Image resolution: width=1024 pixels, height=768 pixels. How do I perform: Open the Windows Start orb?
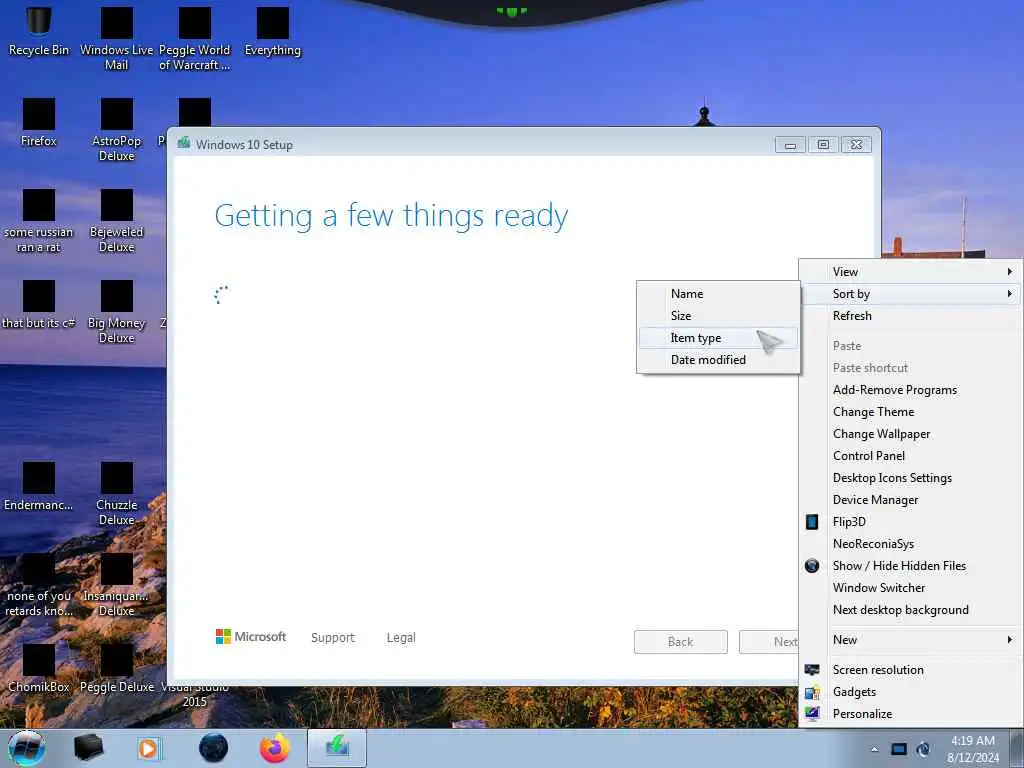[x=27, y=748]
